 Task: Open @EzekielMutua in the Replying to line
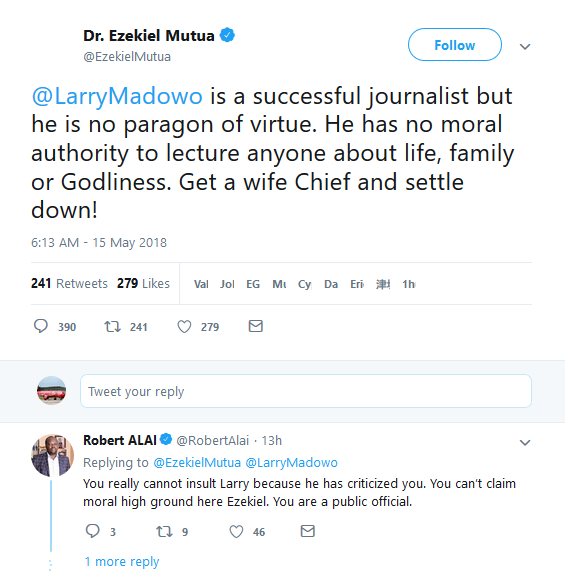(197, 462)
